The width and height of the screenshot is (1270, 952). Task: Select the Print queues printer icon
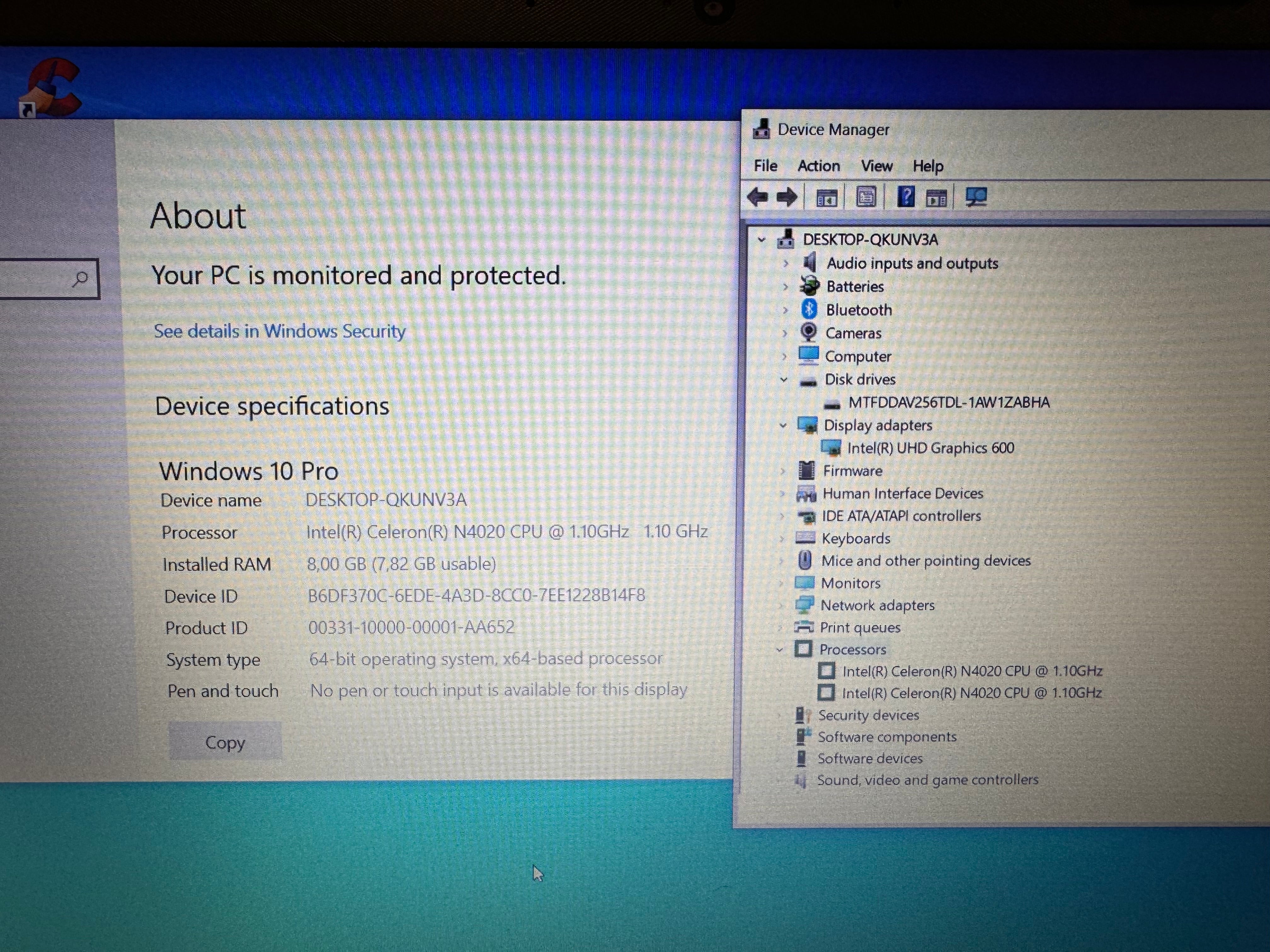[804, 626]
